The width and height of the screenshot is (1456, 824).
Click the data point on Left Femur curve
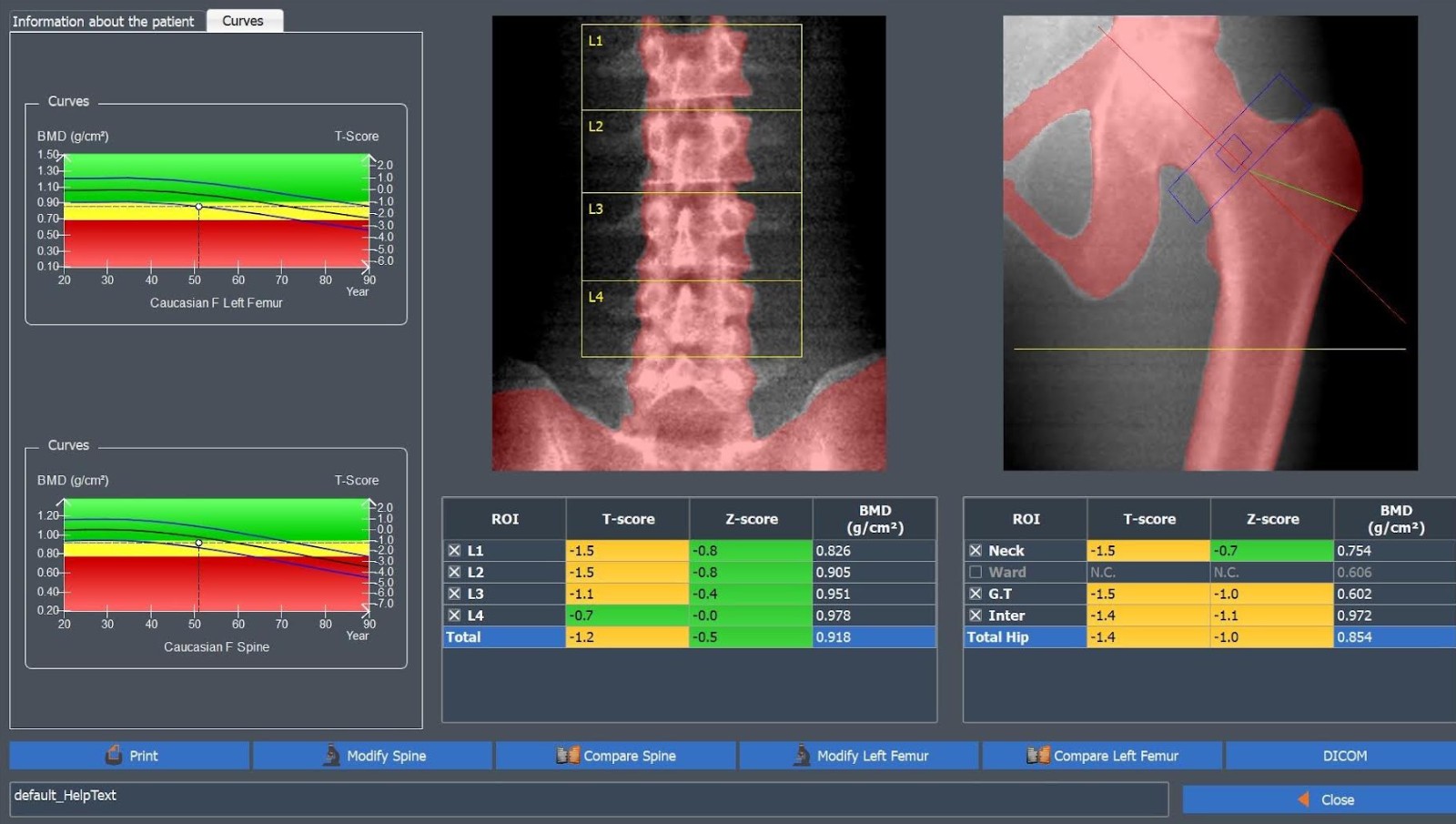click(199, 207)
